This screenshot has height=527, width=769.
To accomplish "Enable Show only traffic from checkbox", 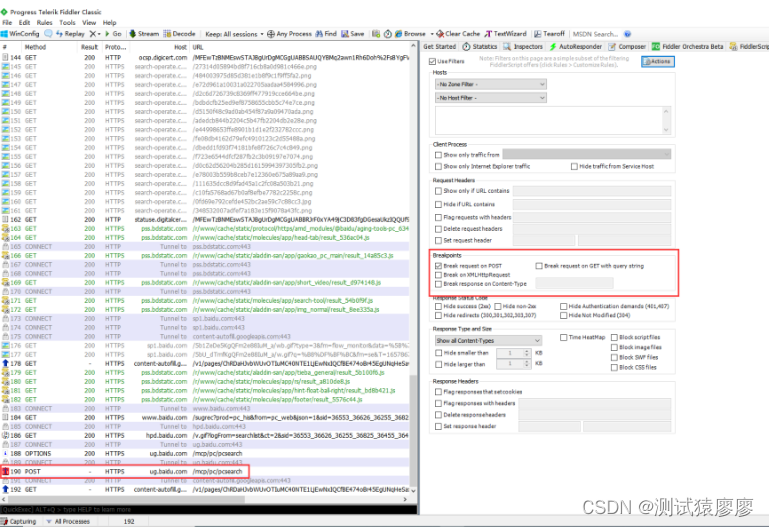I will [438, 155].
